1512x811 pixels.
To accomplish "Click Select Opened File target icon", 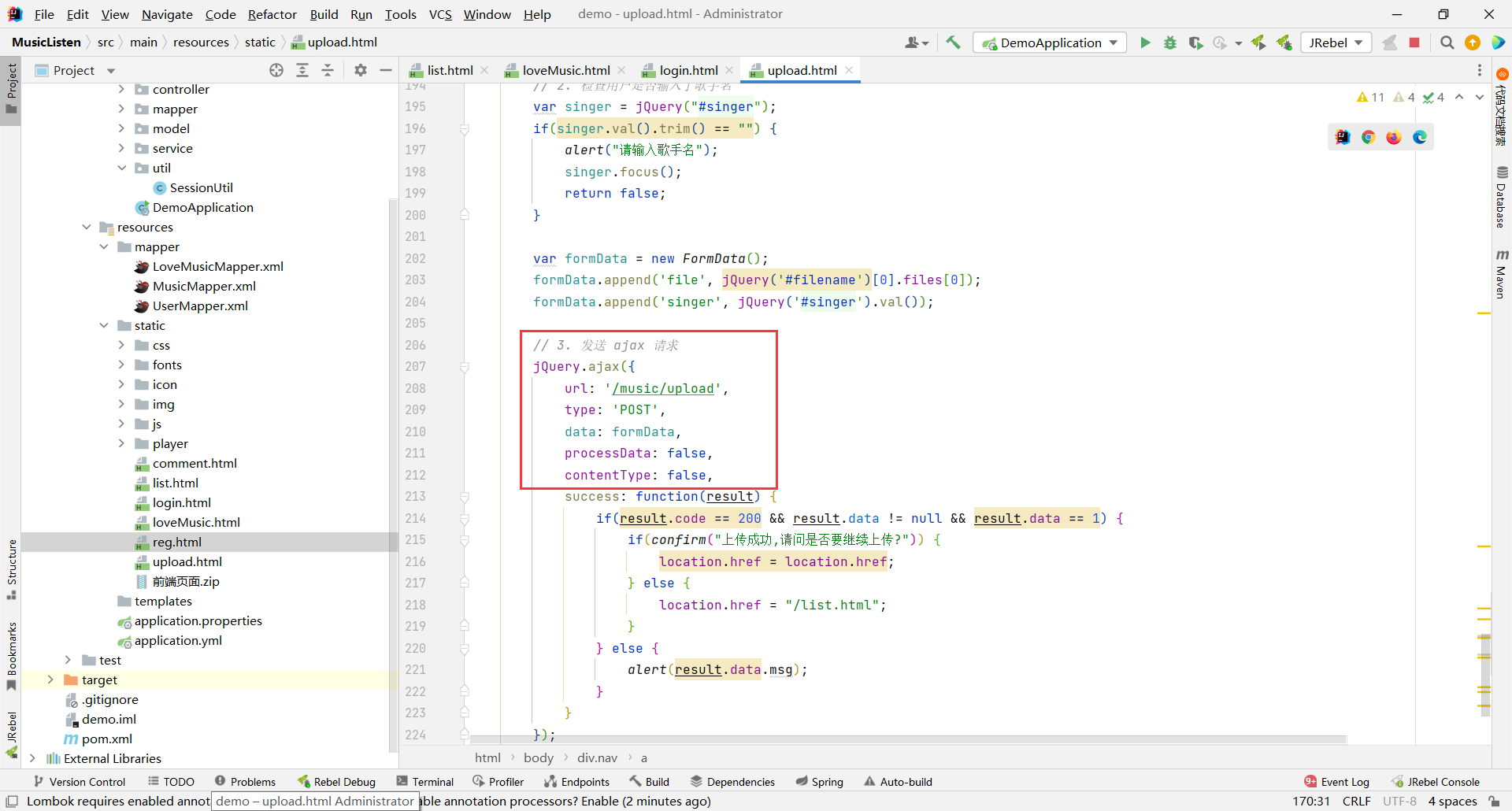I will coord(276,70).
